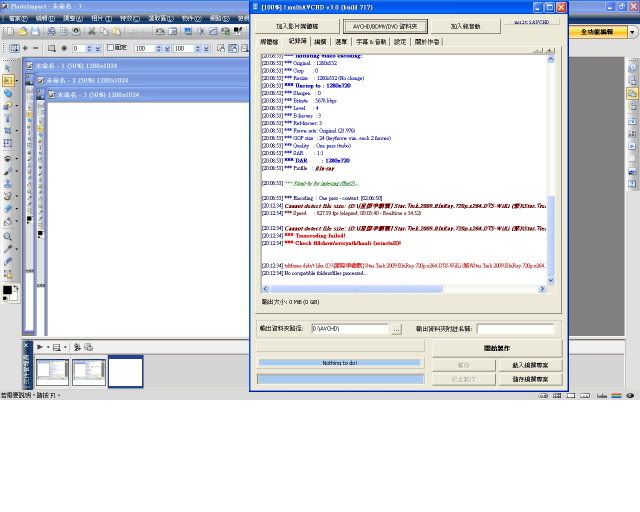Image resolution: width=640 pixels, height=512 pixels.
Task: Toggle the 固定 checkbox on attribute bar
Action: coord(110,48)
